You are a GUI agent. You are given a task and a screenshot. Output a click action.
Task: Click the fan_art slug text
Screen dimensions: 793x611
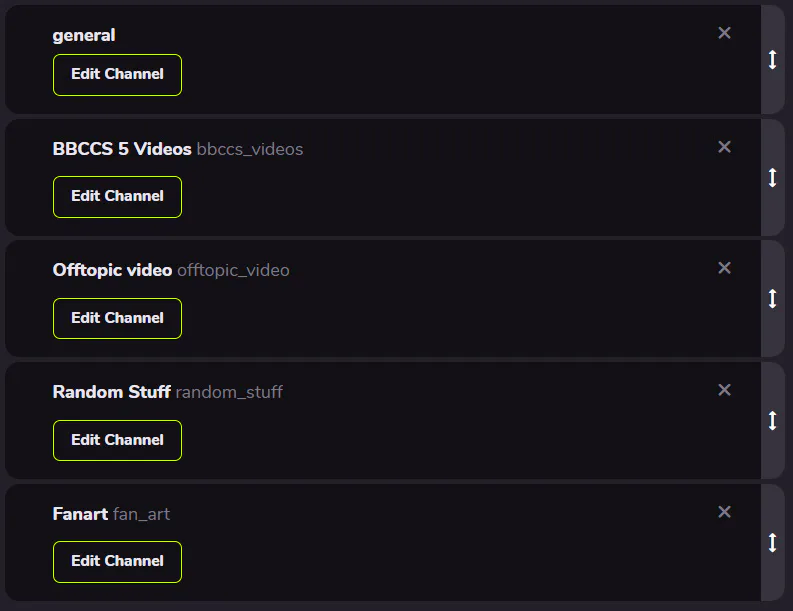pos(141,514)
